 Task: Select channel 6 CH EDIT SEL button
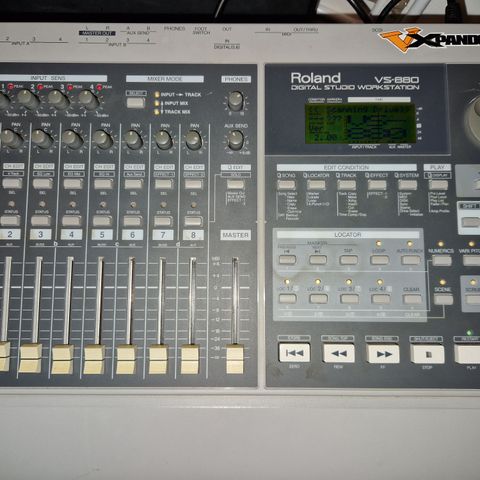[x=133, y=184]
